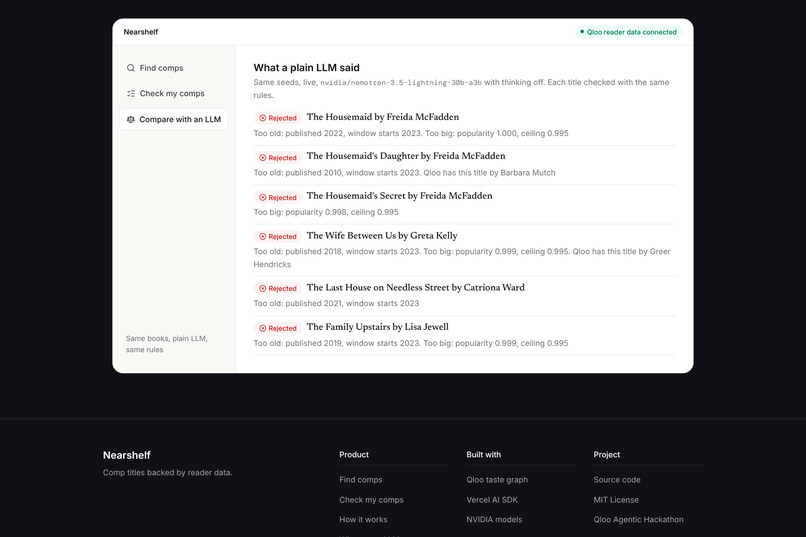Click the magnifier icon beside Find comps
Viewport: 806px width, 537px height.
(x=131, y=68)
